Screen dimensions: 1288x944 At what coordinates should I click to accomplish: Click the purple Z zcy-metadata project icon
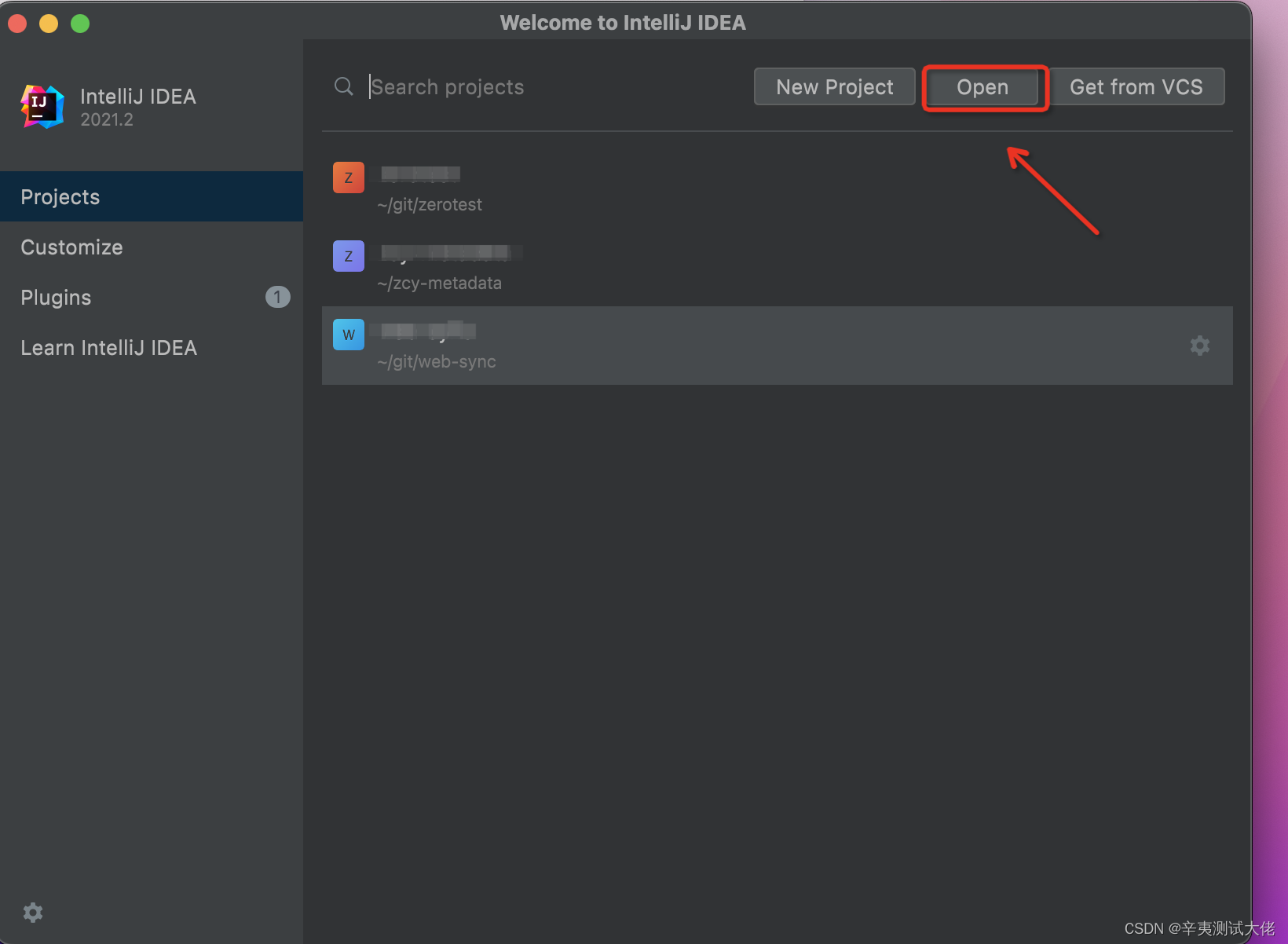coord(349,256)
